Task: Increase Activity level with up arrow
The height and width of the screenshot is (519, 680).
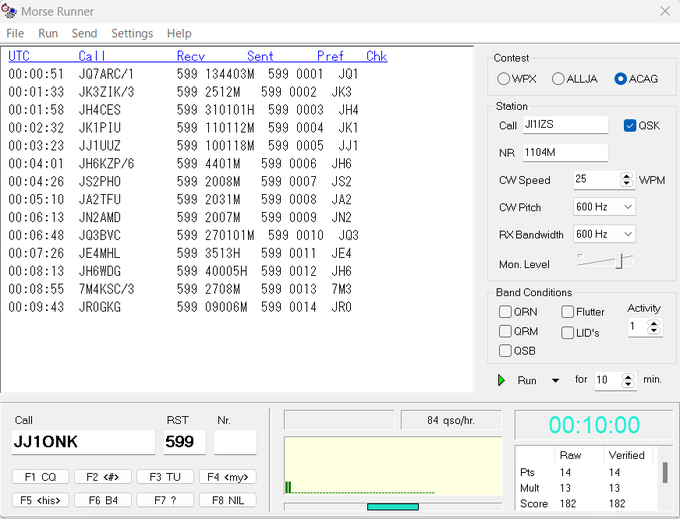Action: (654, 323)
